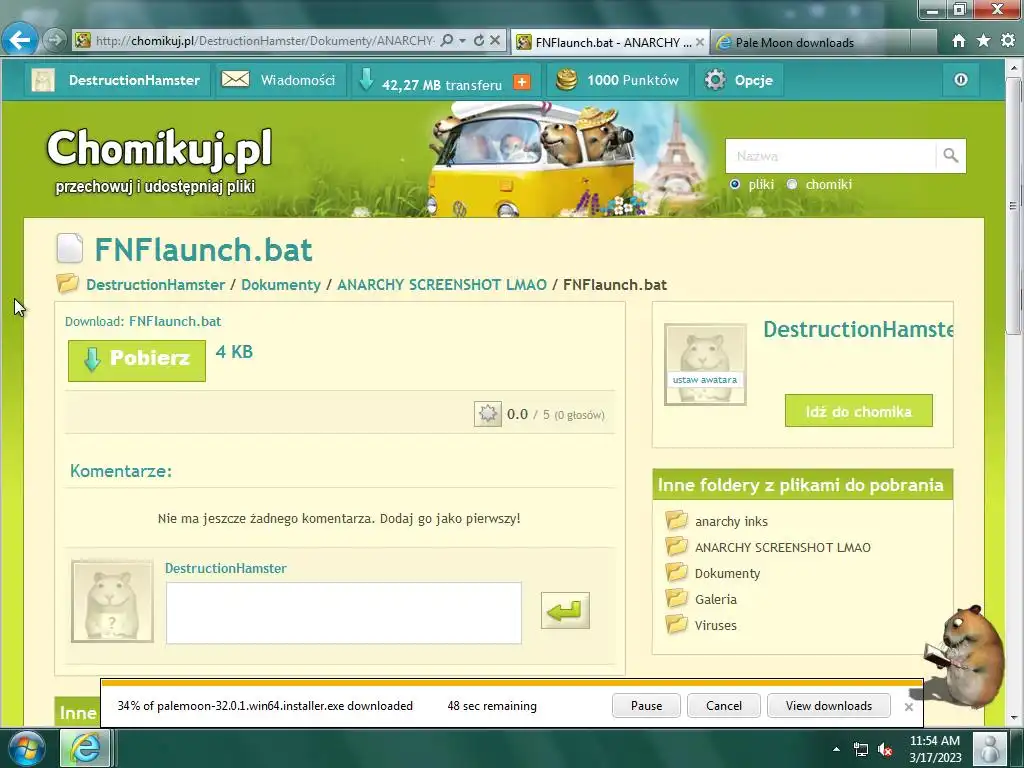1024x768 pixels.
Task: Open the browser Tools gear icon
Action: [x=1008, y=40]
